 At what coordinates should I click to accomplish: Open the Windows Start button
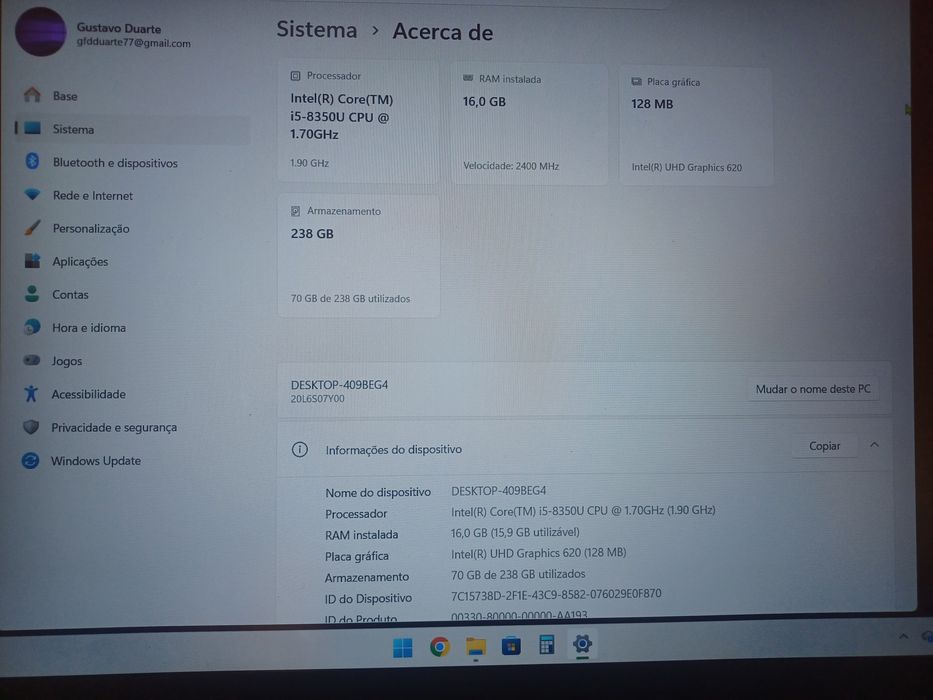(x=403, y=648)
